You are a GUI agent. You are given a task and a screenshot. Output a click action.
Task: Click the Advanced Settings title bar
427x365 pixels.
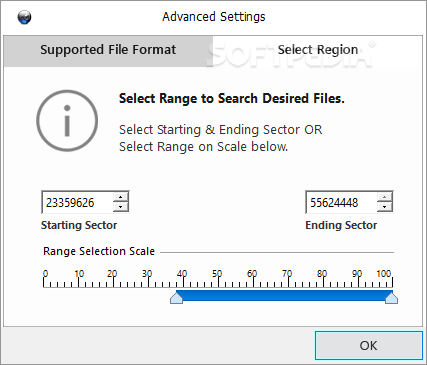coord(214,17)
